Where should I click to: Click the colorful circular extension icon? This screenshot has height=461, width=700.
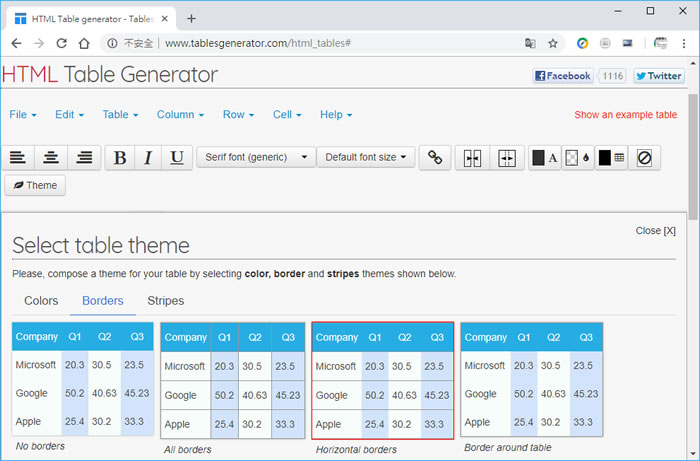582,43
